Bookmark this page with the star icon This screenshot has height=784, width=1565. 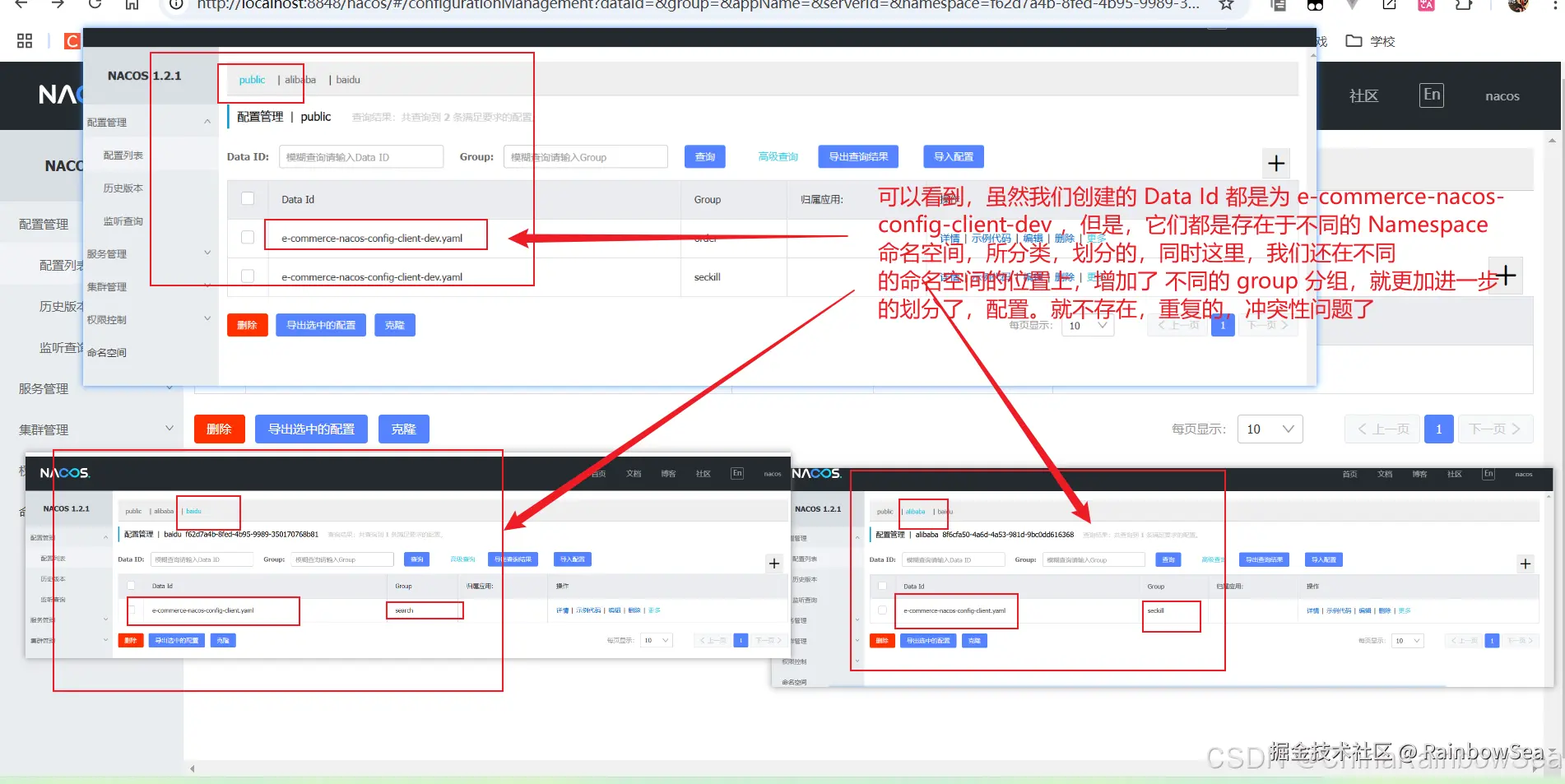click(x=1226, y=5)
